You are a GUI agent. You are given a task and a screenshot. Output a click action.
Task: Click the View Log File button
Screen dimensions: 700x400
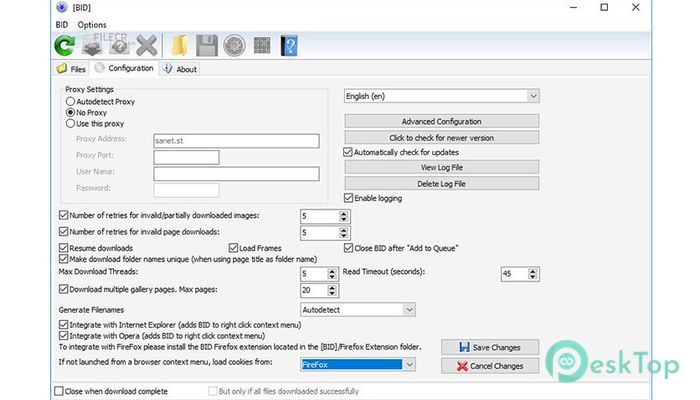[x=442, y=167]
